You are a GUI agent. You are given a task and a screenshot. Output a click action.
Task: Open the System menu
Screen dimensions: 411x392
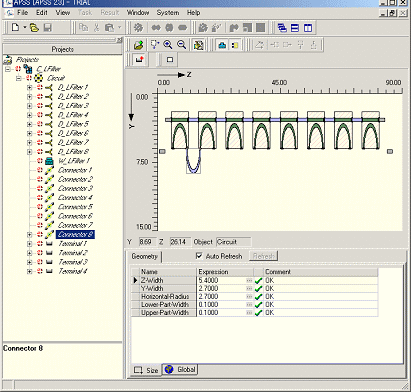tap(168, 13)
